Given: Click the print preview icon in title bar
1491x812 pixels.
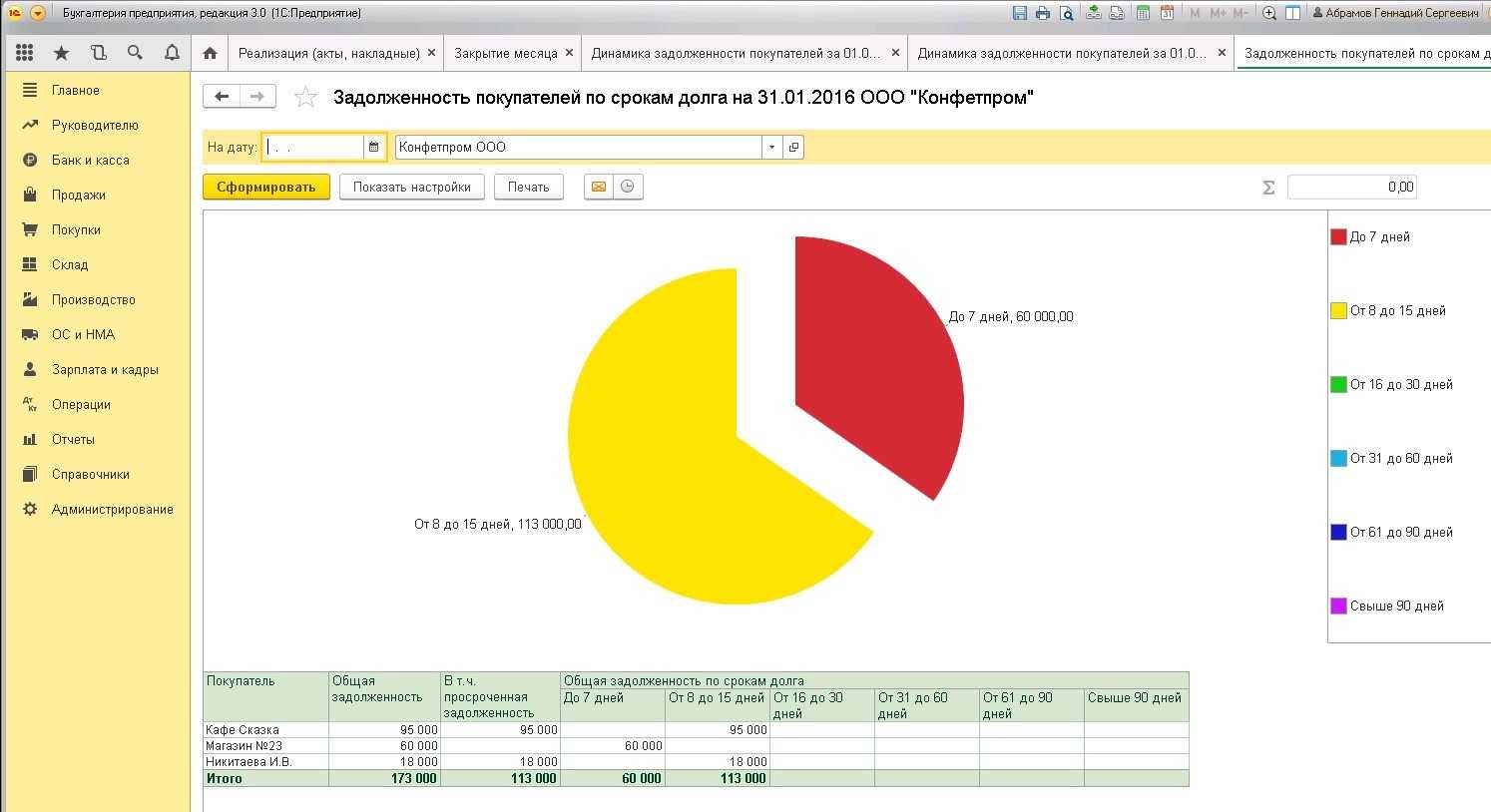Looking at the screenshot, I should click(x=1067, y=13).
